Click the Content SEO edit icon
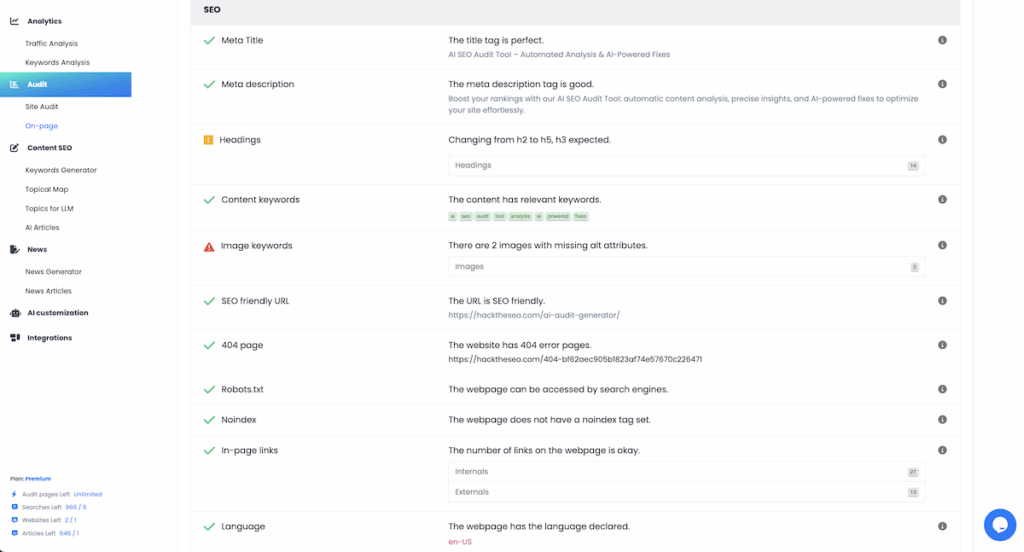 [x=14, y=148]
